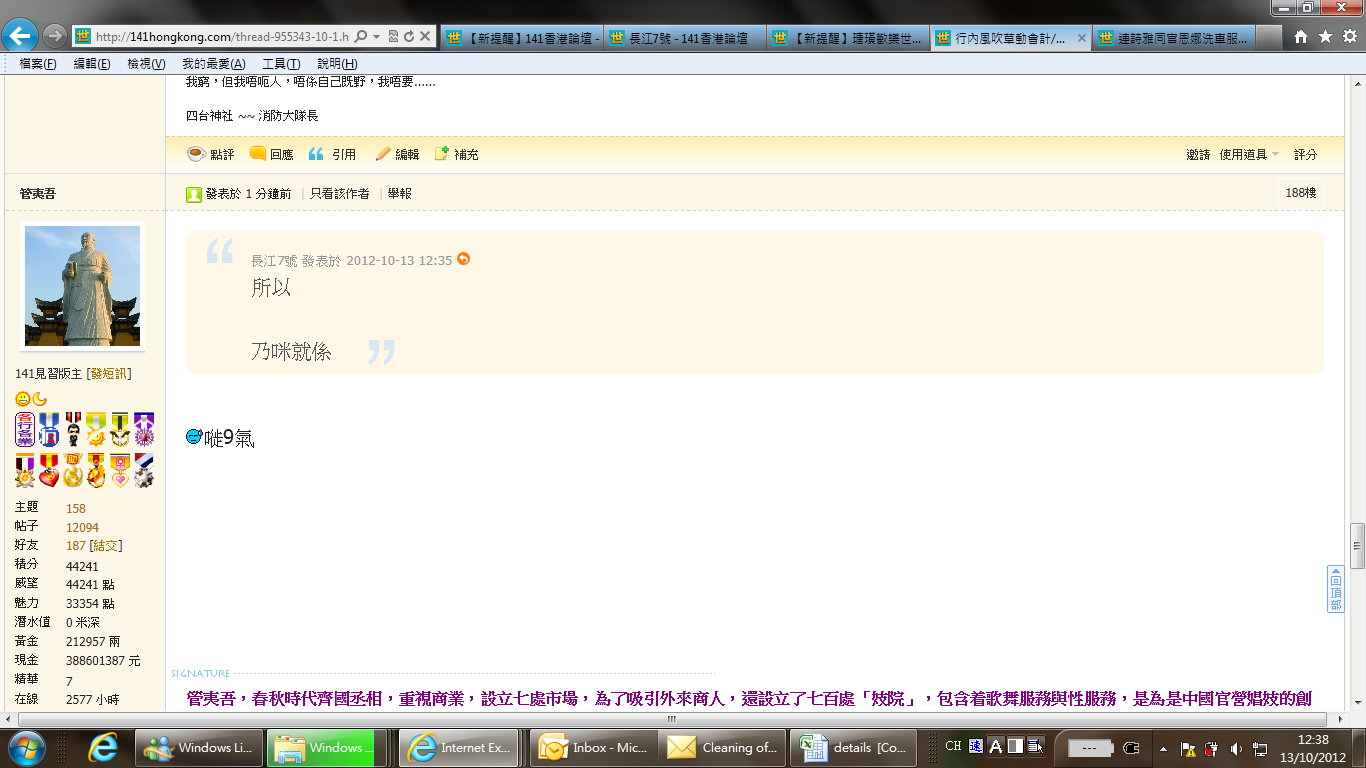The height and width of the screenshot is (768, 1366).
Task: Open the 使用道具 dropdown
Action: [1243, 154]
